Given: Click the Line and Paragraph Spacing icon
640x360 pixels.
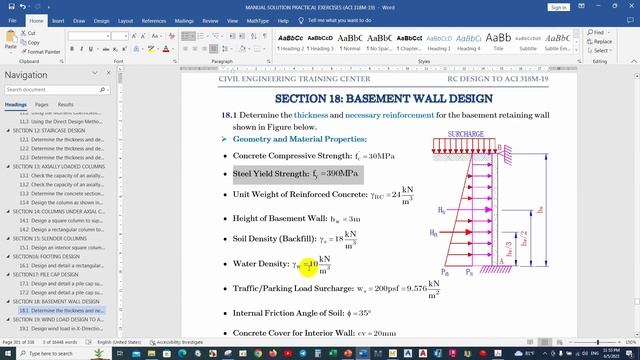Looking at the screenshot, I should tap(225, 49).
